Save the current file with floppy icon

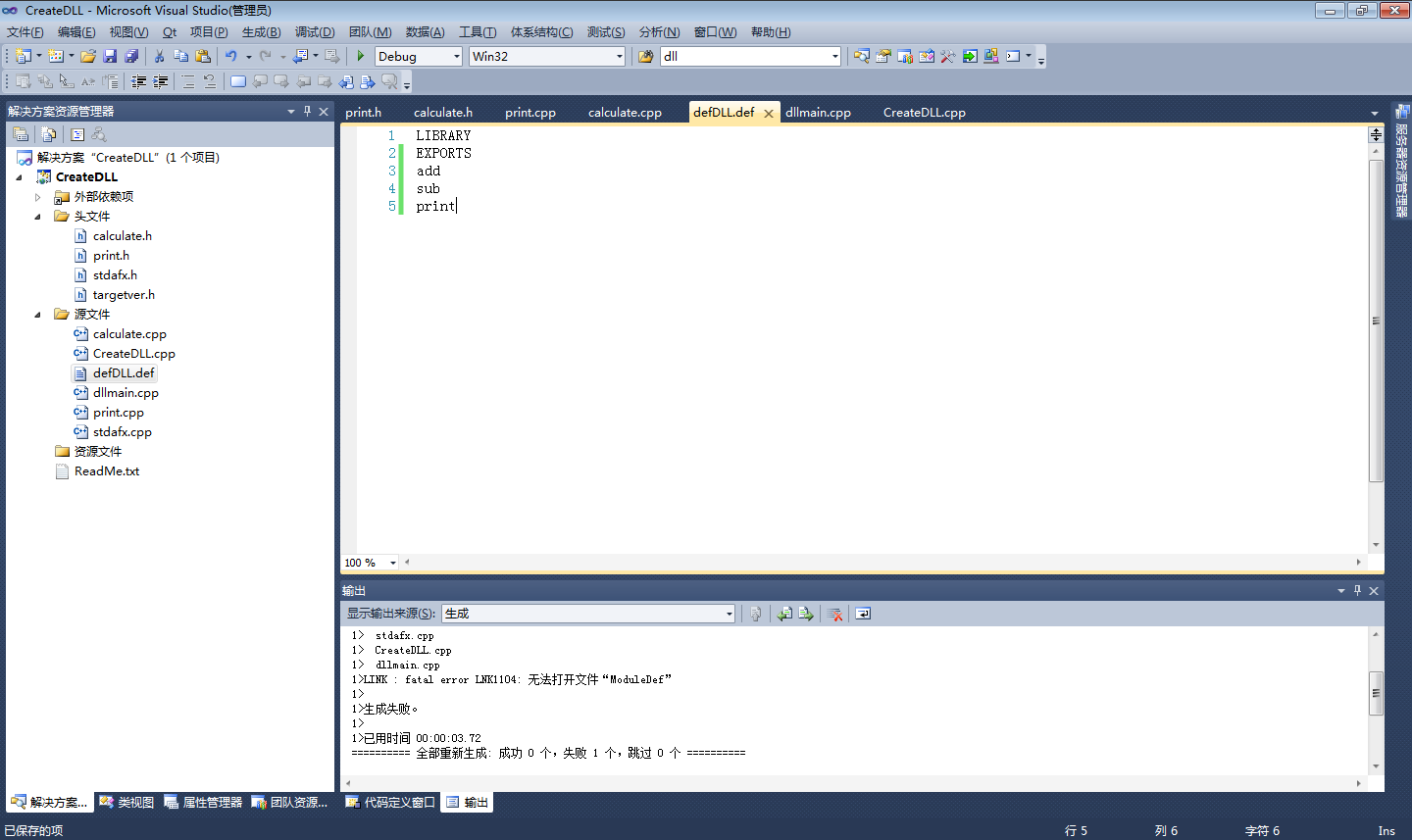pyautogui.click(x=110, y=56)
